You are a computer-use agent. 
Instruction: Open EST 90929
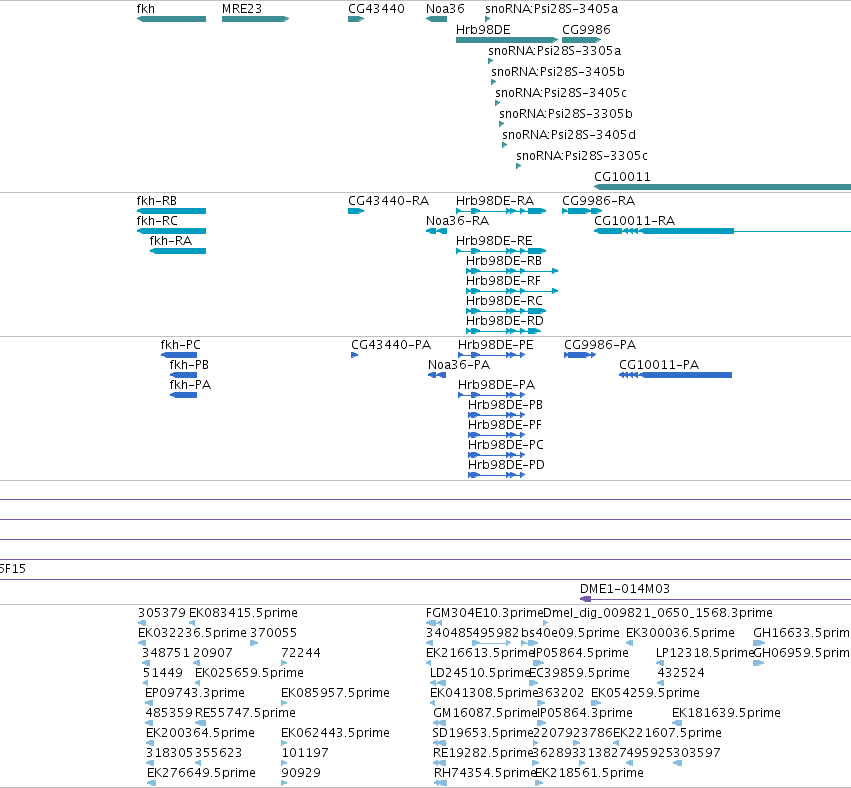(x=284, y=783)
